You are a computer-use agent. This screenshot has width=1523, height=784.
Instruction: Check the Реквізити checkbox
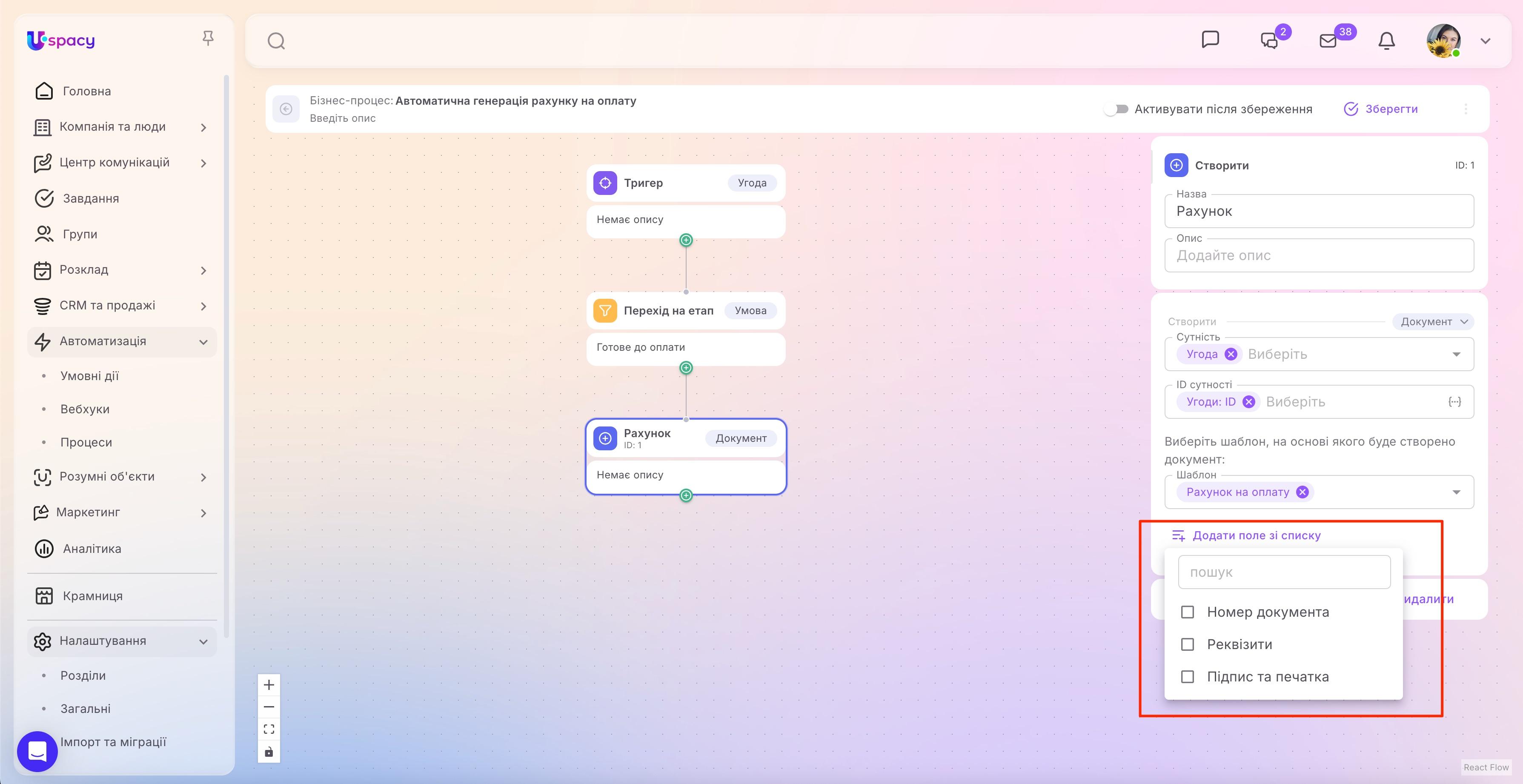(1187, 644)
